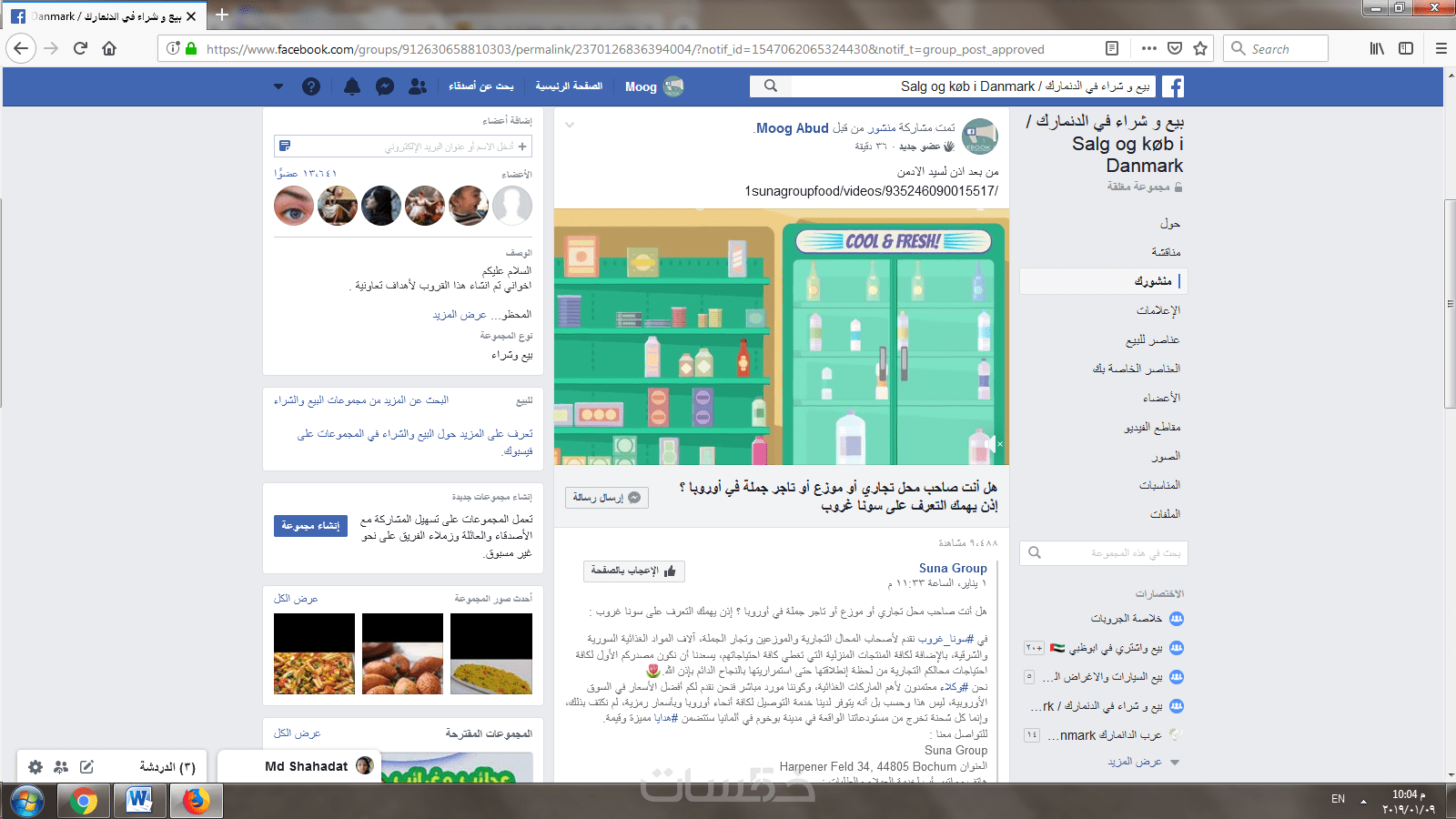Open عرب الدانمارك group shortcut
The width and height of the screenshot is (1456, 819).
tap(1105, 735)
